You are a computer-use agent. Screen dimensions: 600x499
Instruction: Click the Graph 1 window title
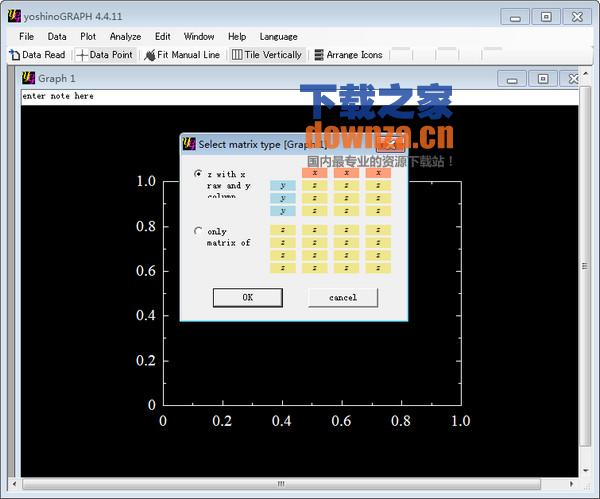pyautogui.click(x=57, y=79)
